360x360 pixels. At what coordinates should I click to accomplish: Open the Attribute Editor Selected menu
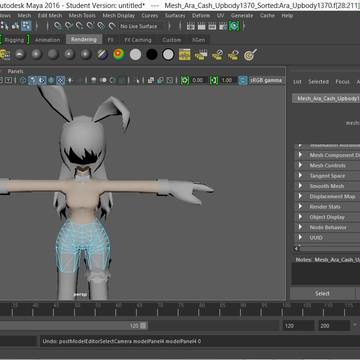[318, 82]
